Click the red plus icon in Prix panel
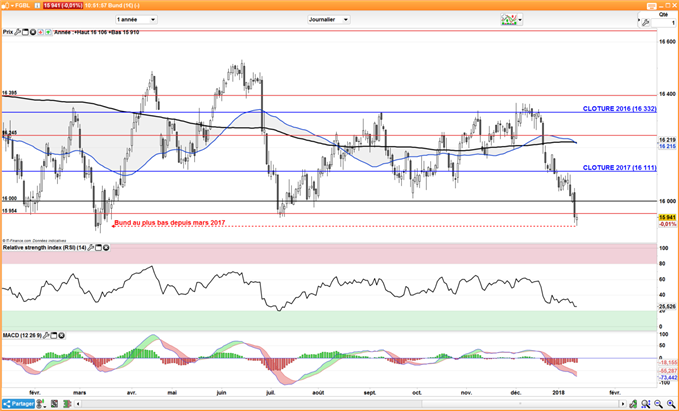This screenshot has height=411, width=679. [40, 32]
